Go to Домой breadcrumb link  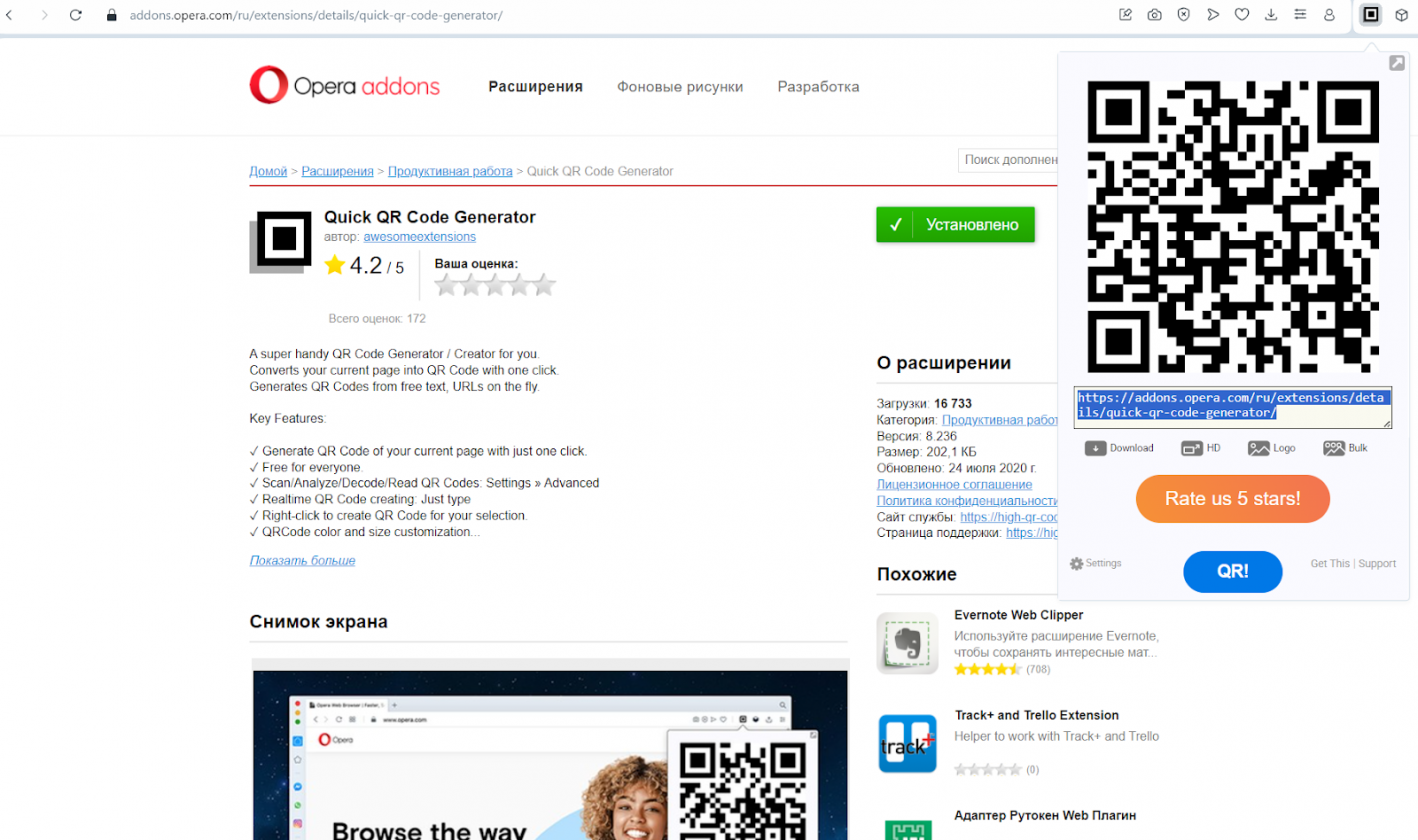point(268,171)
